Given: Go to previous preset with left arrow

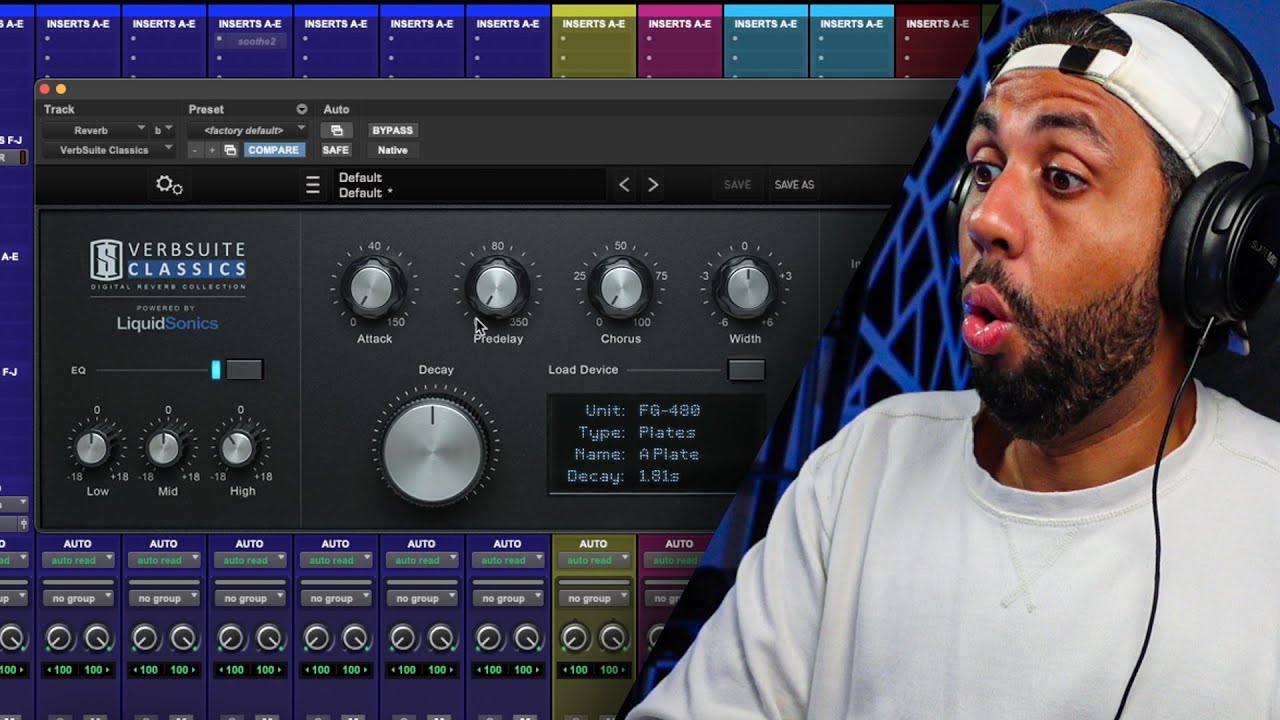Looking at the screenshot, I should click(624, 185).
